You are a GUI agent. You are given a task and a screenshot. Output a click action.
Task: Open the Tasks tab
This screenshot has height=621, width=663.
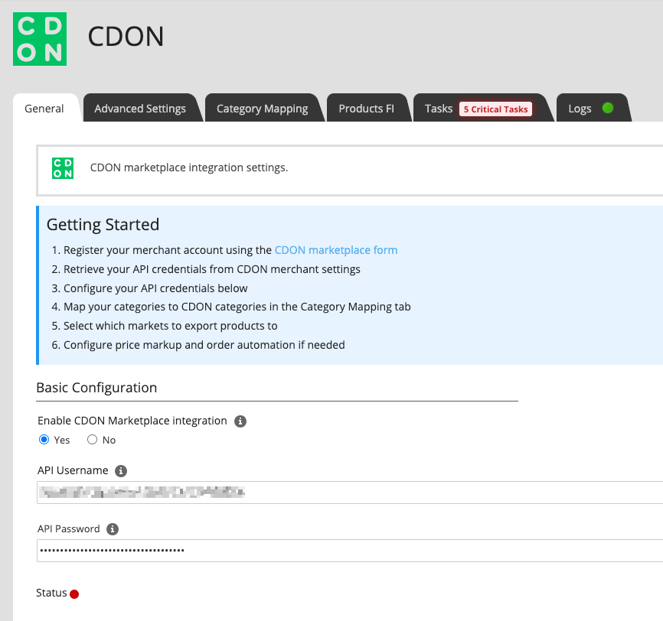(x=438, y=108)
